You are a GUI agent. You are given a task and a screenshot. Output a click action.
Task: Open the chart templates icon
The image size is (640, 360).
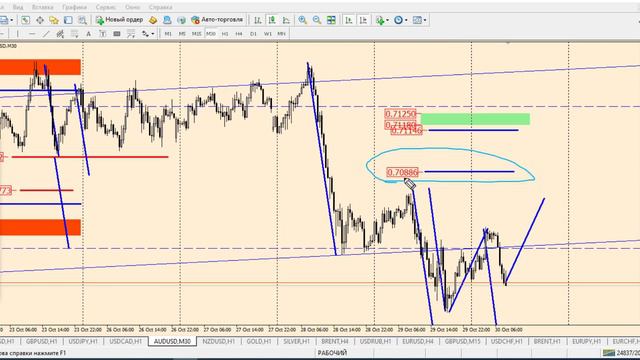[417, 20]
